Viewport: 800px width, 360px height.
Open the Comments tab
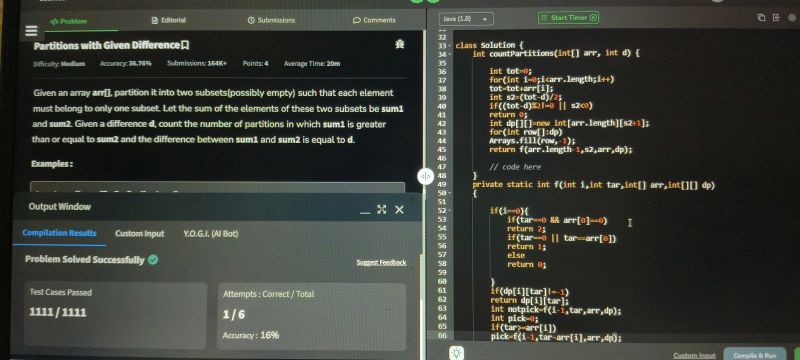click(x=374, y=20)
